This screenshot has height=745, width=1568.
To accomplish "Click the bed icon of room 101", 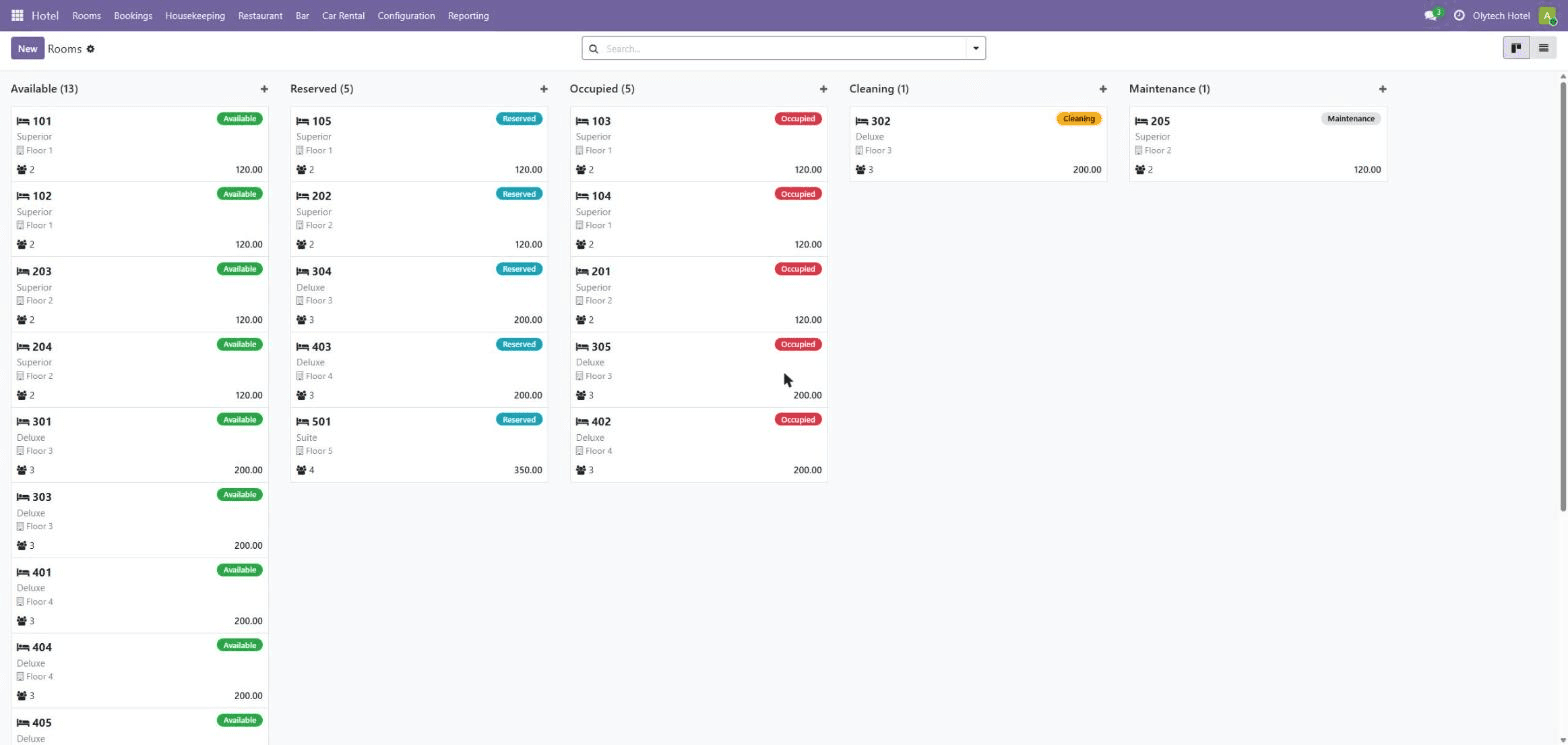I will [x=23, y=121].
